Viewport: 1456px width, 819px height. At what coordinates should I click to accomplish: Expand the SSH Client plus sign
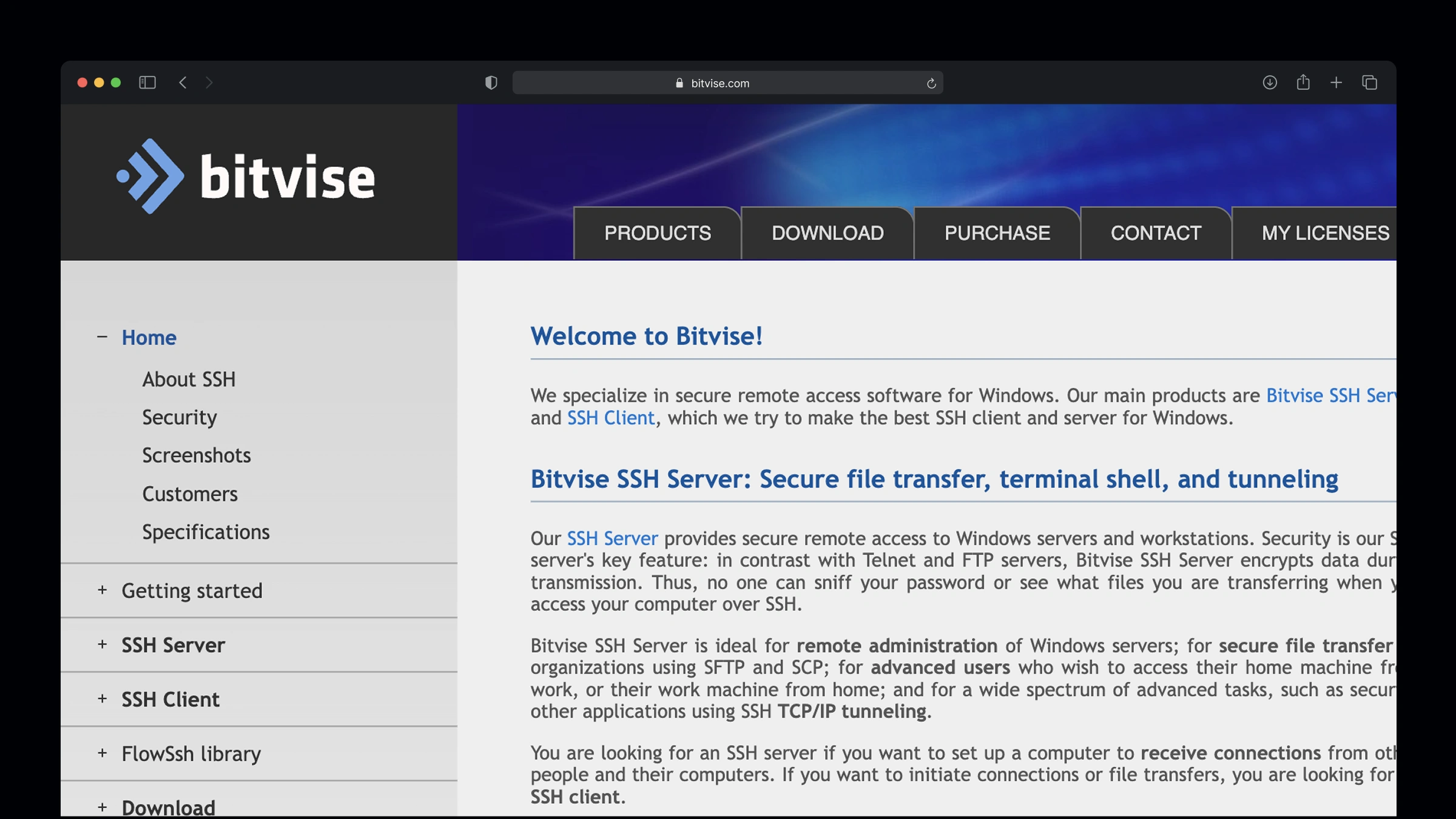[x=102, y=698]
